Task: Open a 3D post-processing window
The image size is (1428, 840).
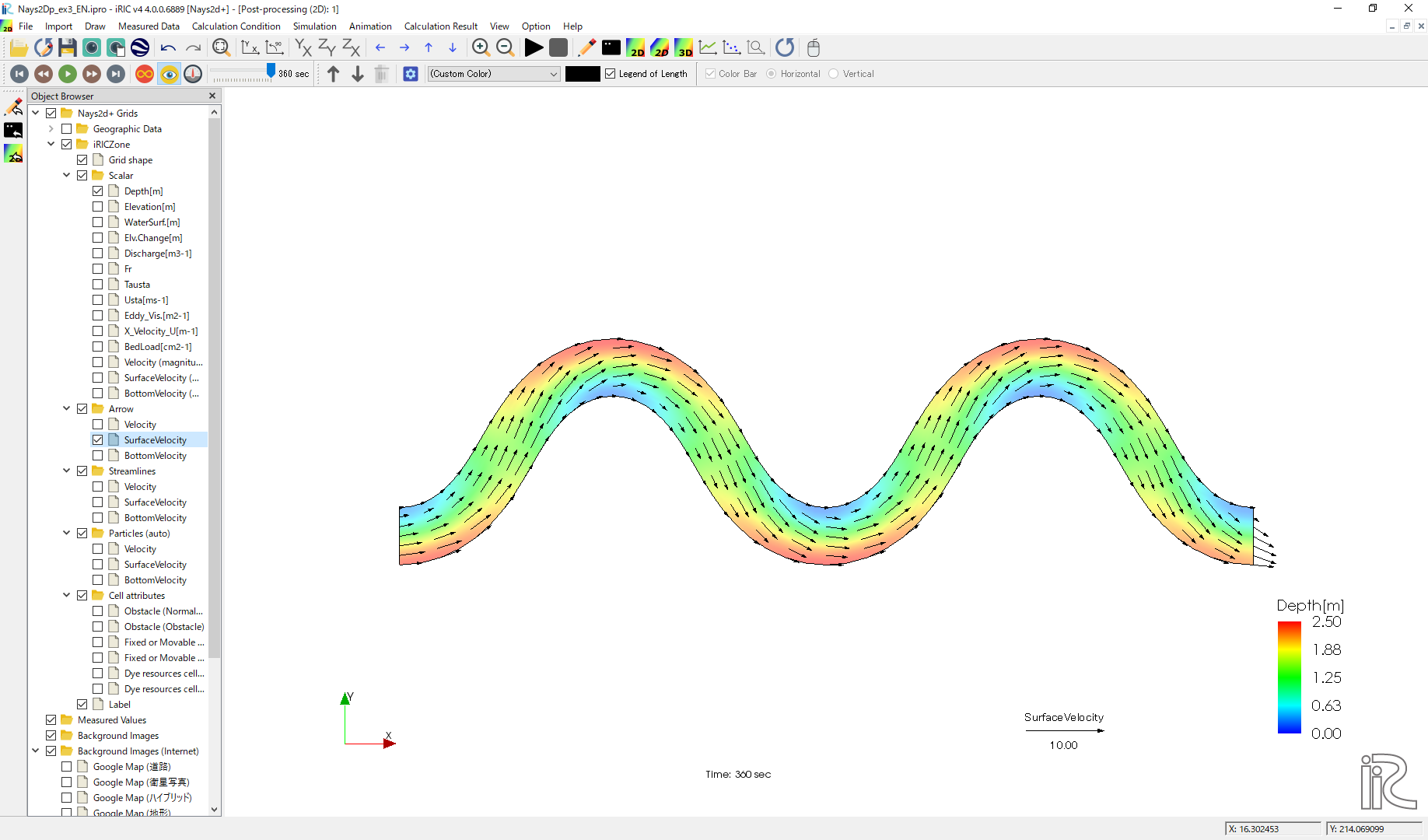Action: click(x=684, y=48)
